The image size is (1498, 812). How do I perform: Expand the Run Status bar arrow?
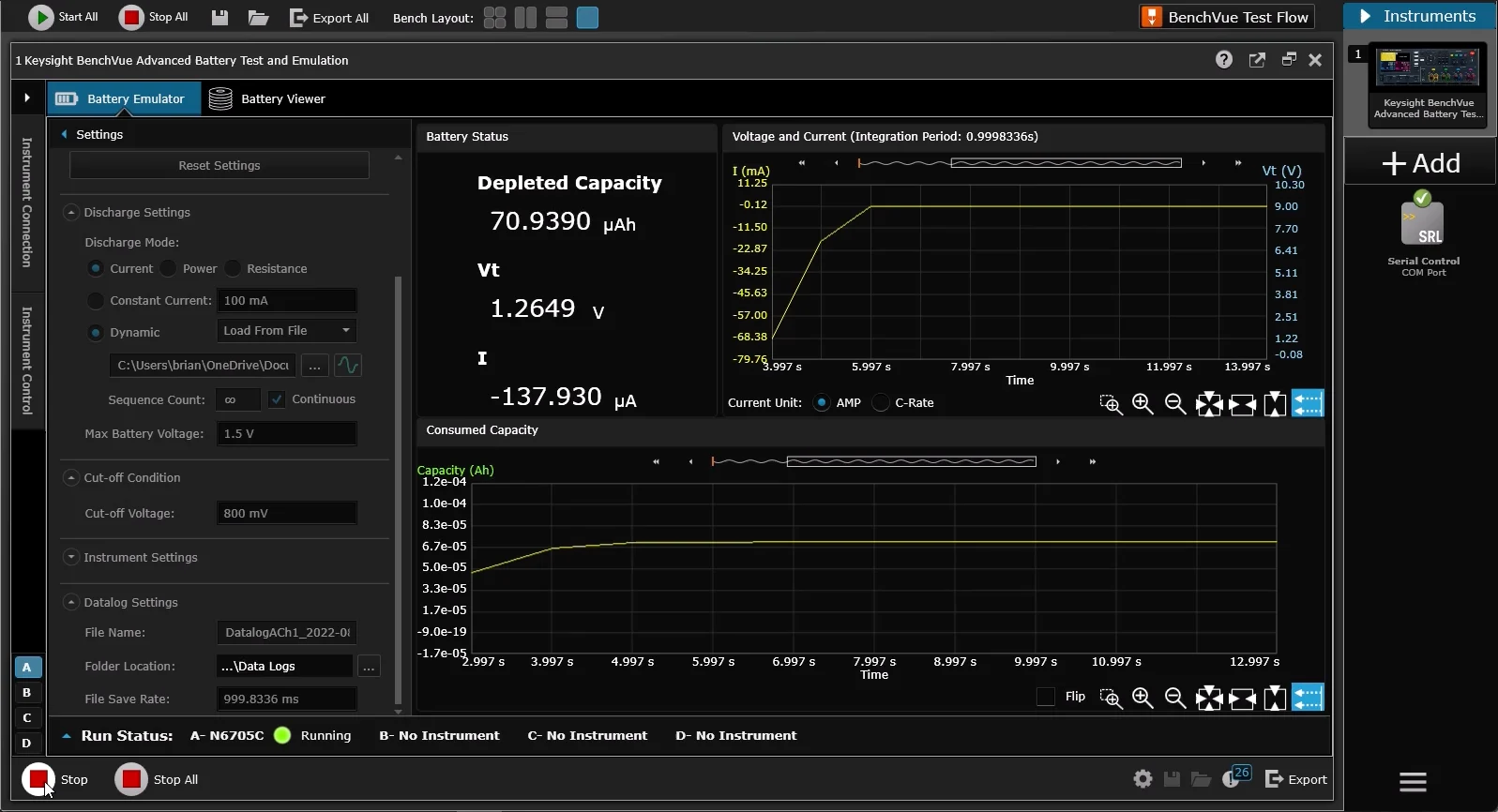coord(67,736)
